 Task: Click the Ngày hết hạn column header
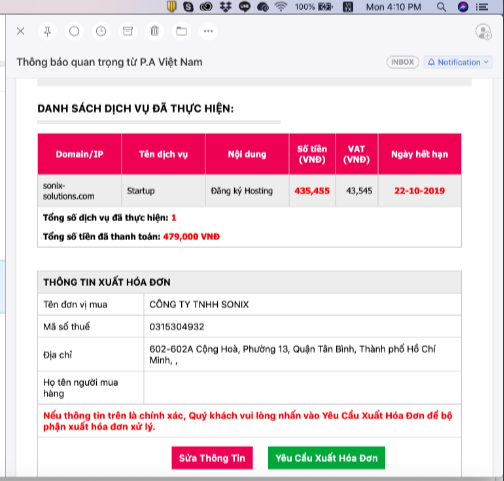420,154
